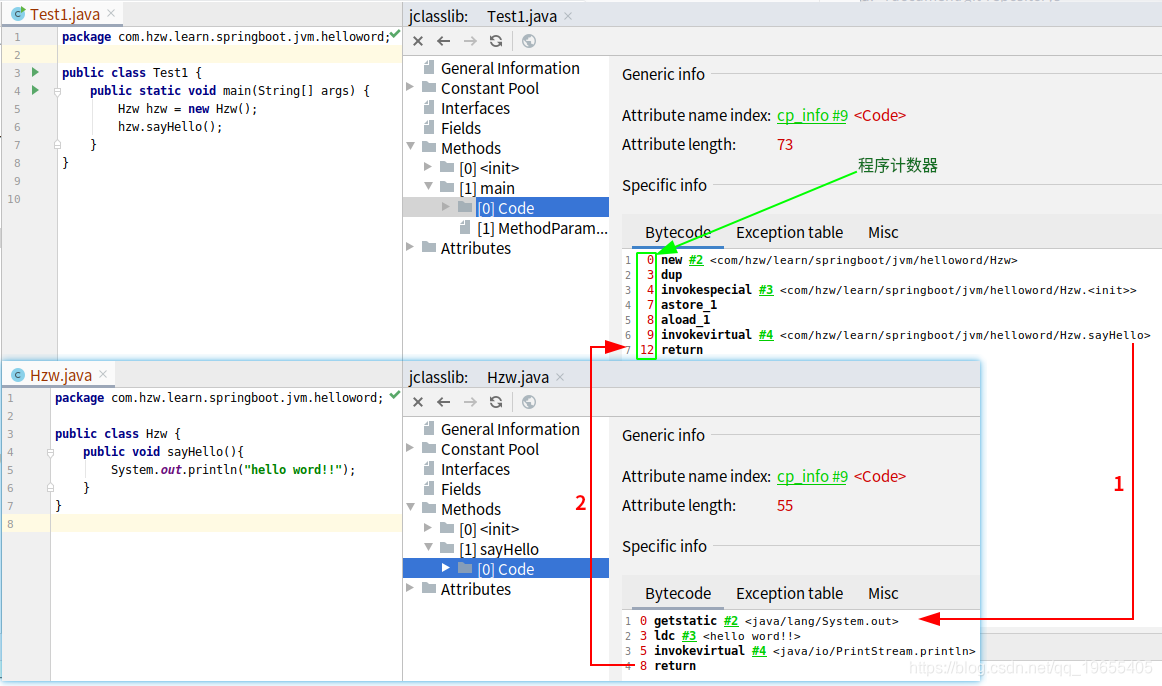1162x686 pixels.
Task: Open Misc tab in the Test1 Code view
Action: [x=883, y=233]
